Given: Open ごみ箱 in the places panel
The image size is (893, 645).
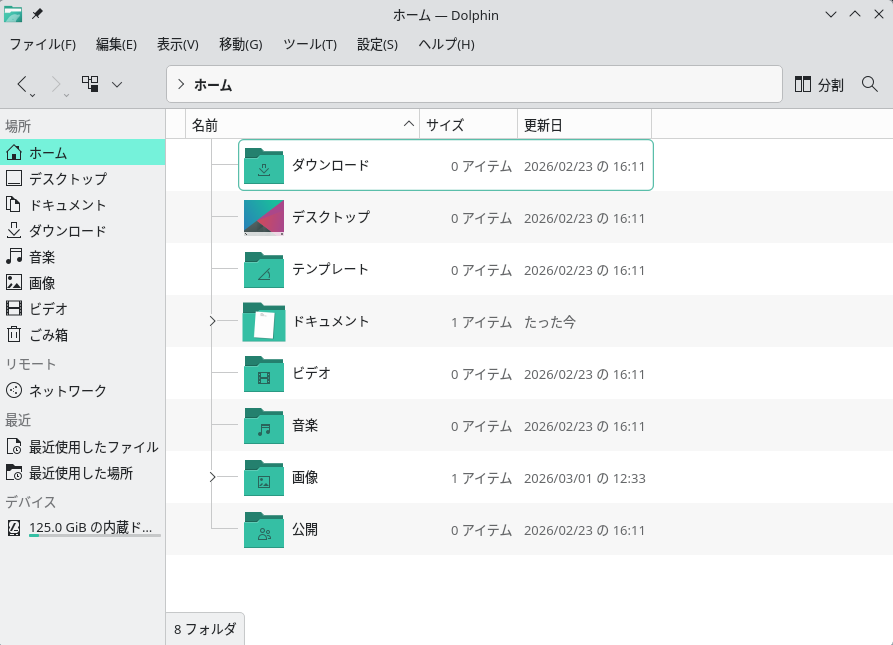Looking at the screenshot, I should pos(48,335).
